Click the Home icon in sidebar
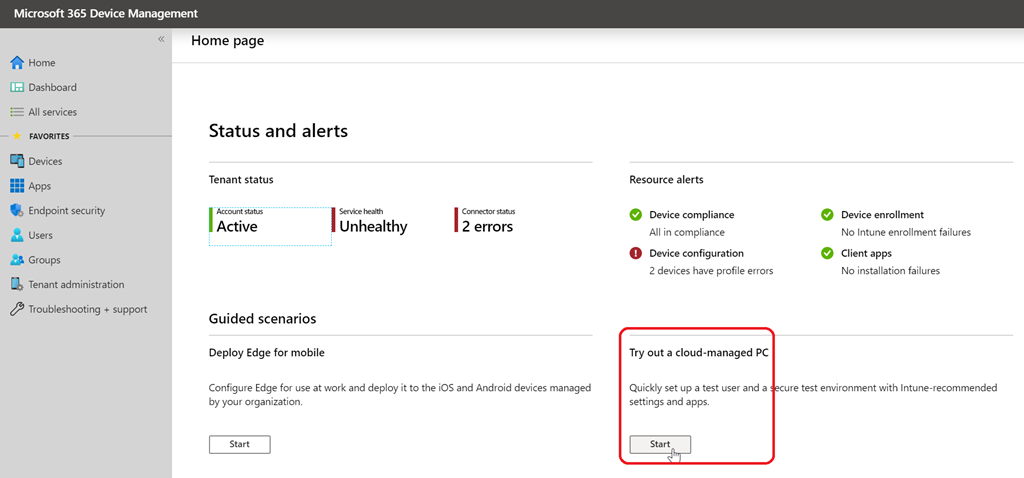 (17, 63)
